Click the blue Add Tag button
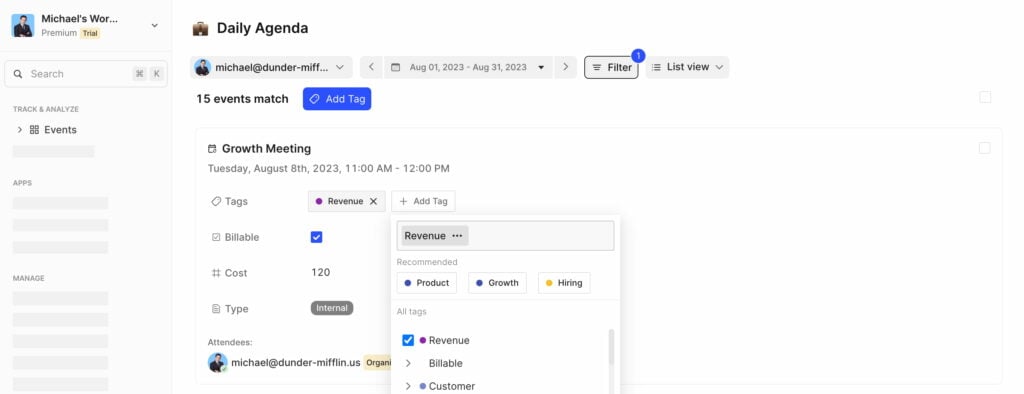Viewport: 1024px width, 394px height. tap(337, 99)
